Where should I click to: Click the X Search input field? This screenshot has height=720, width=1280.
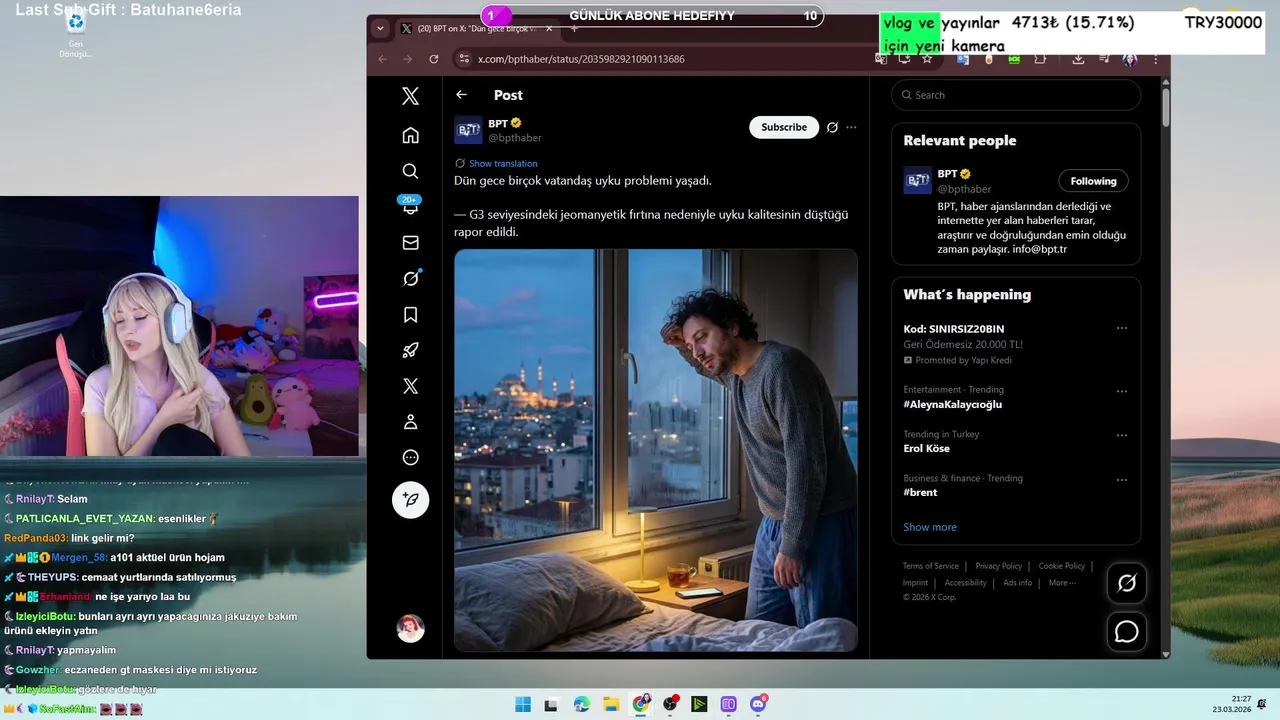(x=1016, y=95)
